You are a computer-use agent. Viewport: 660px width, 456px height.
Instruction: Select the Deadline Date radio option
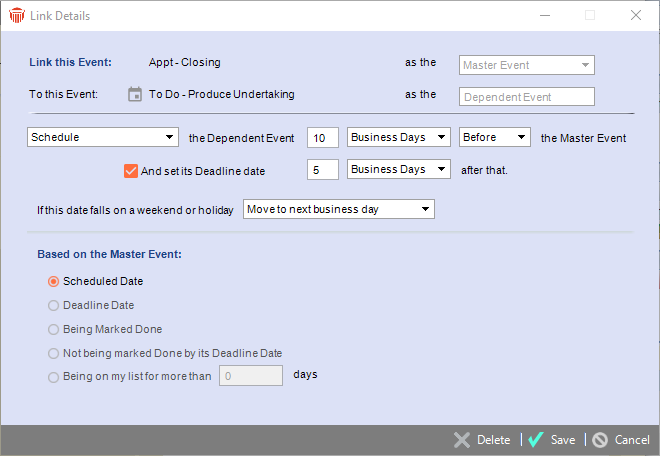coord(54,306)
